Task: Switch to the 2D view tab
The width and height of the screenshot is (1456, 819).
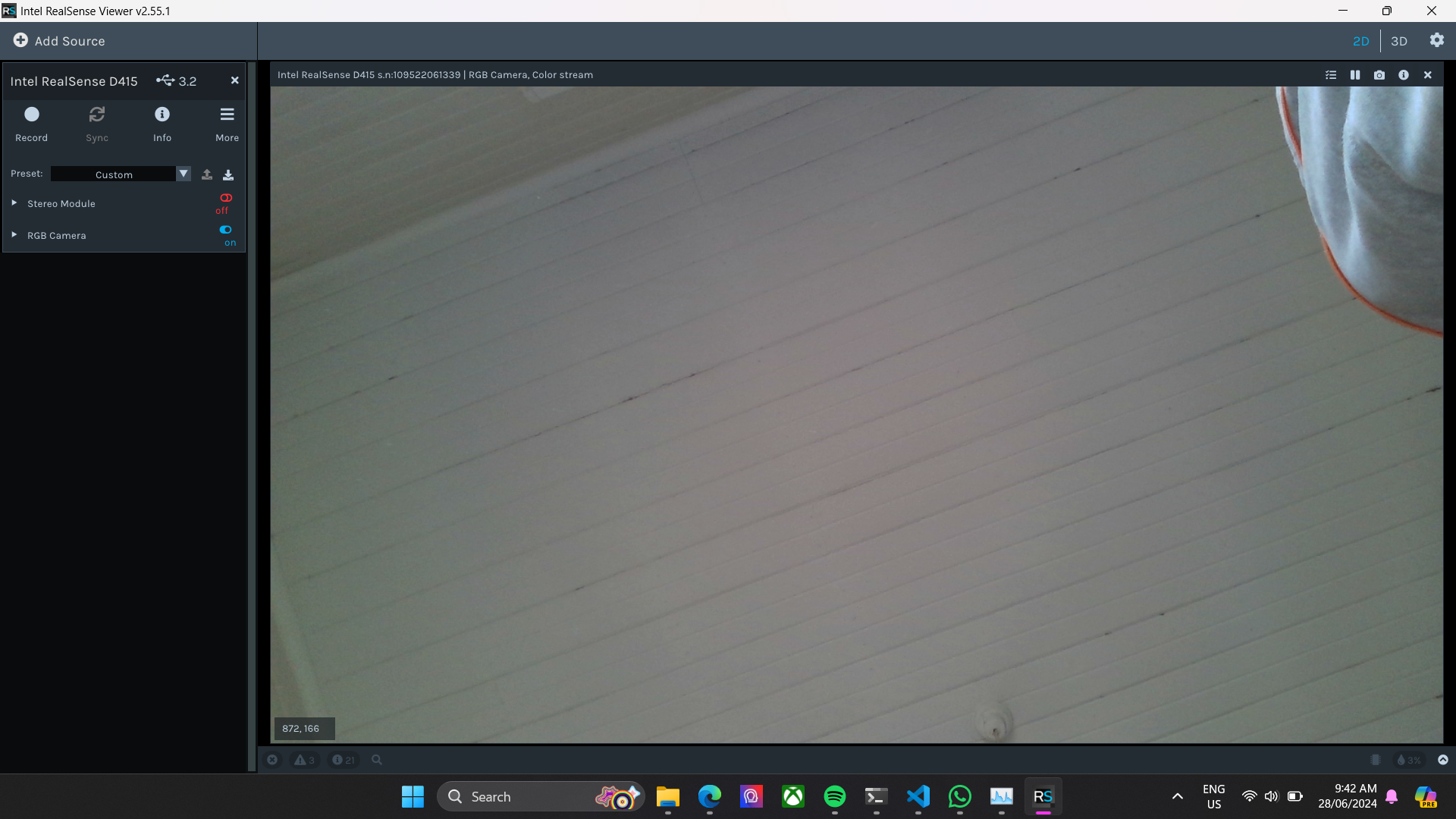Action: click(x=1361, y=41)
